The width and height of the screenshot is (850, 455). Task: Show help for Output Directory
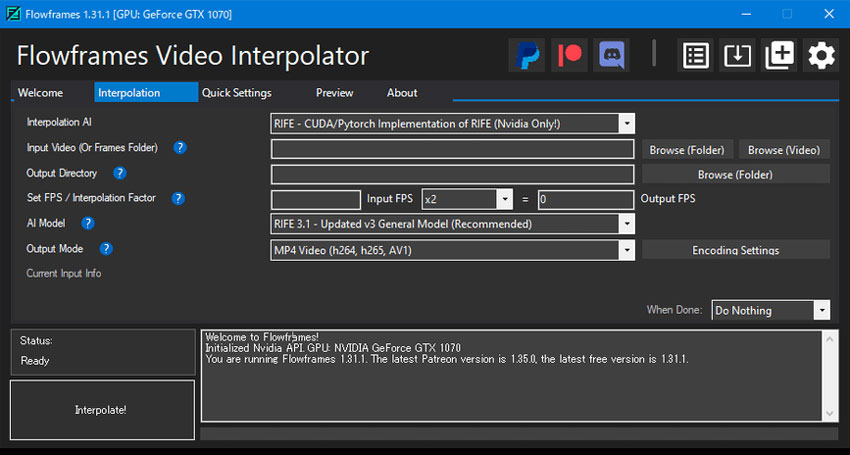click(x=120, y=173)
